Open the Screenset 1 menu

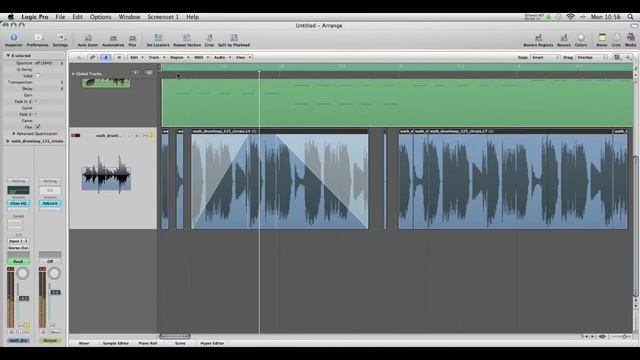[163, 17]
